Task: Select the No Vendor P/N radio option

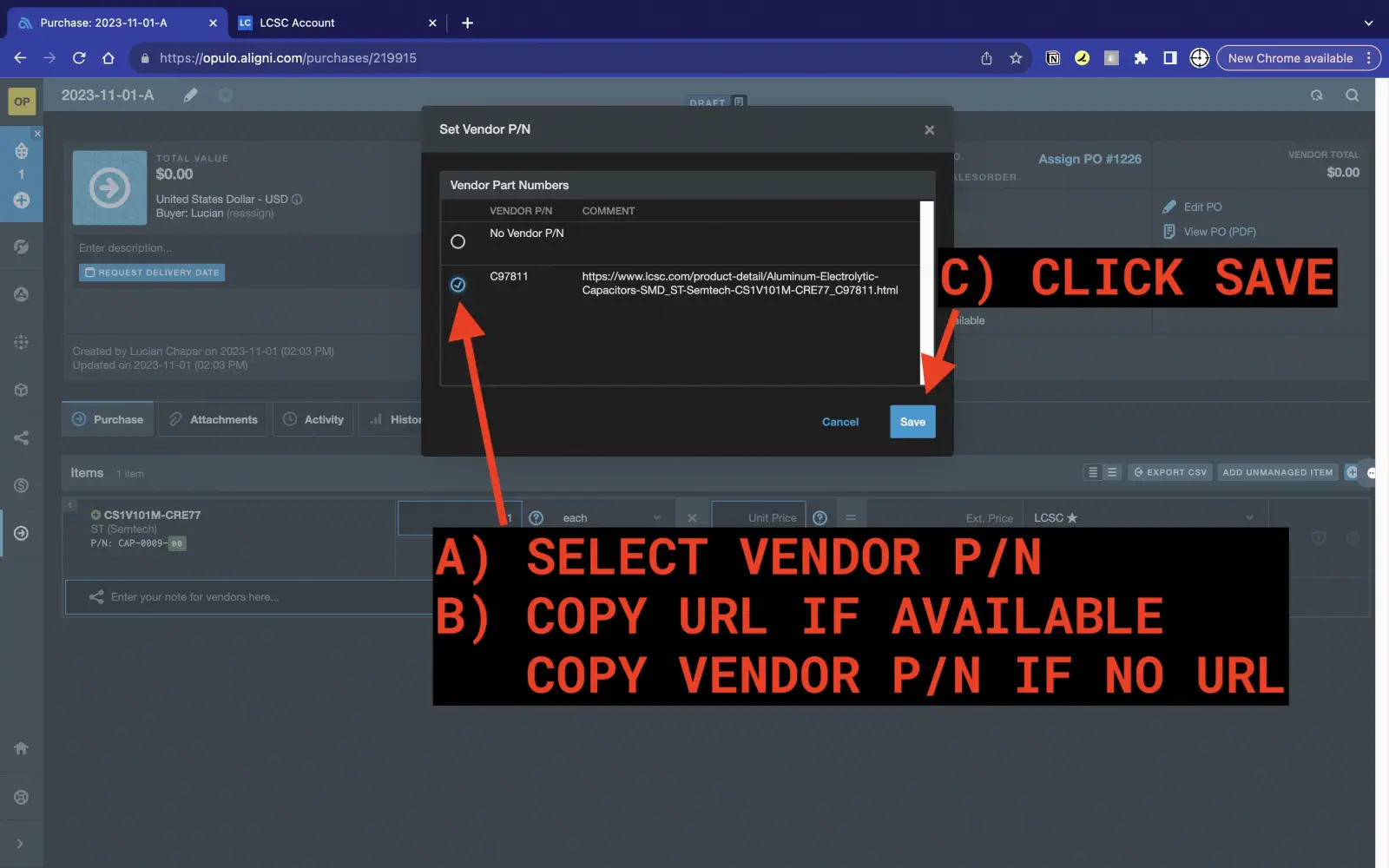Action: tap(458, 241)
